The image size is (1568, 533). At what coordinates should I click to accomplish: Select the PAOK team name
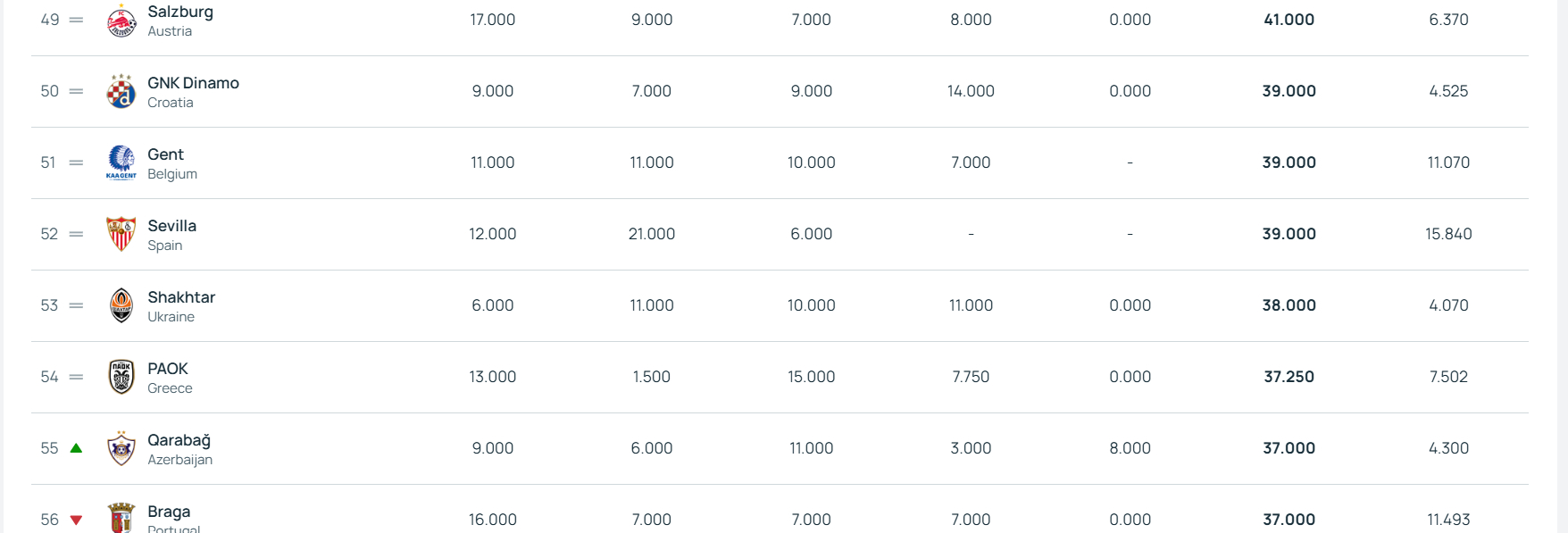[168, 369]
